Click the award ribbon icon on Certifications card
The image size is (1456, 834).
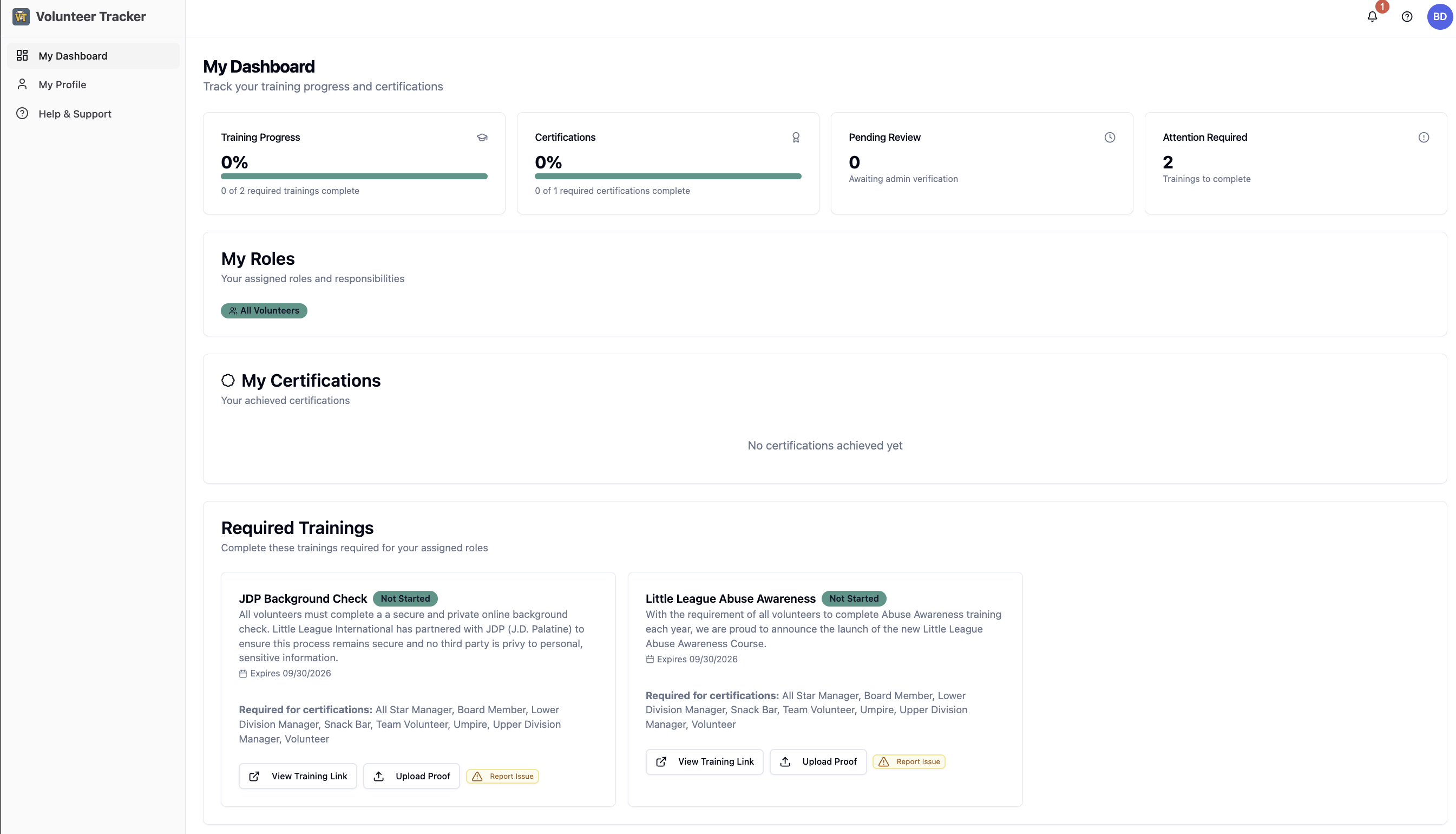click(x=796, y=138)
